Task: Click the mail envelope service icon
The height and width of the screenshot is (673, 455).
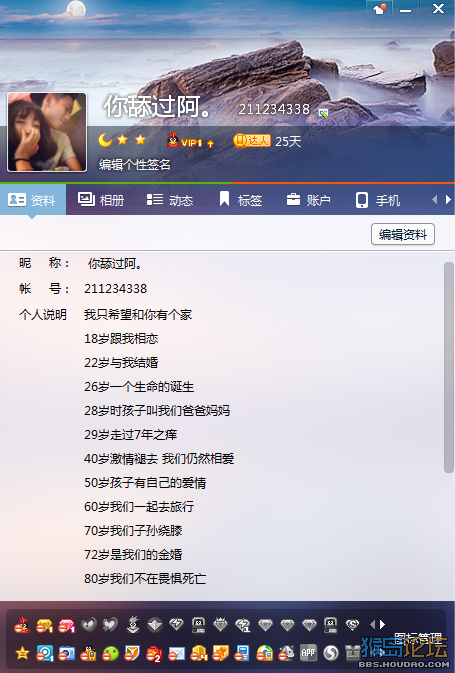Action: pyautogui.click(x=176, y=653)
